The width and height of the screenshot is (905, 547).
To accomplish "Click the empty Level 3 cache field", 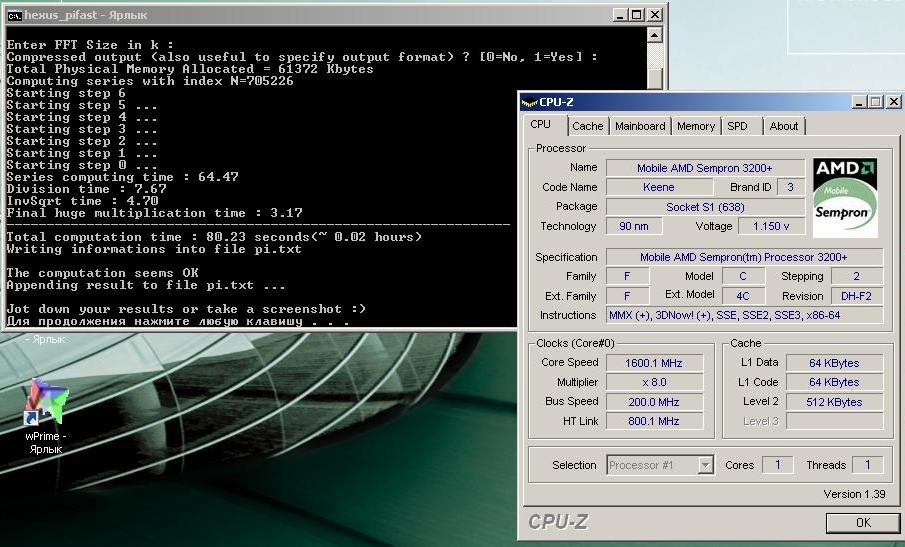I will (834, 421).
